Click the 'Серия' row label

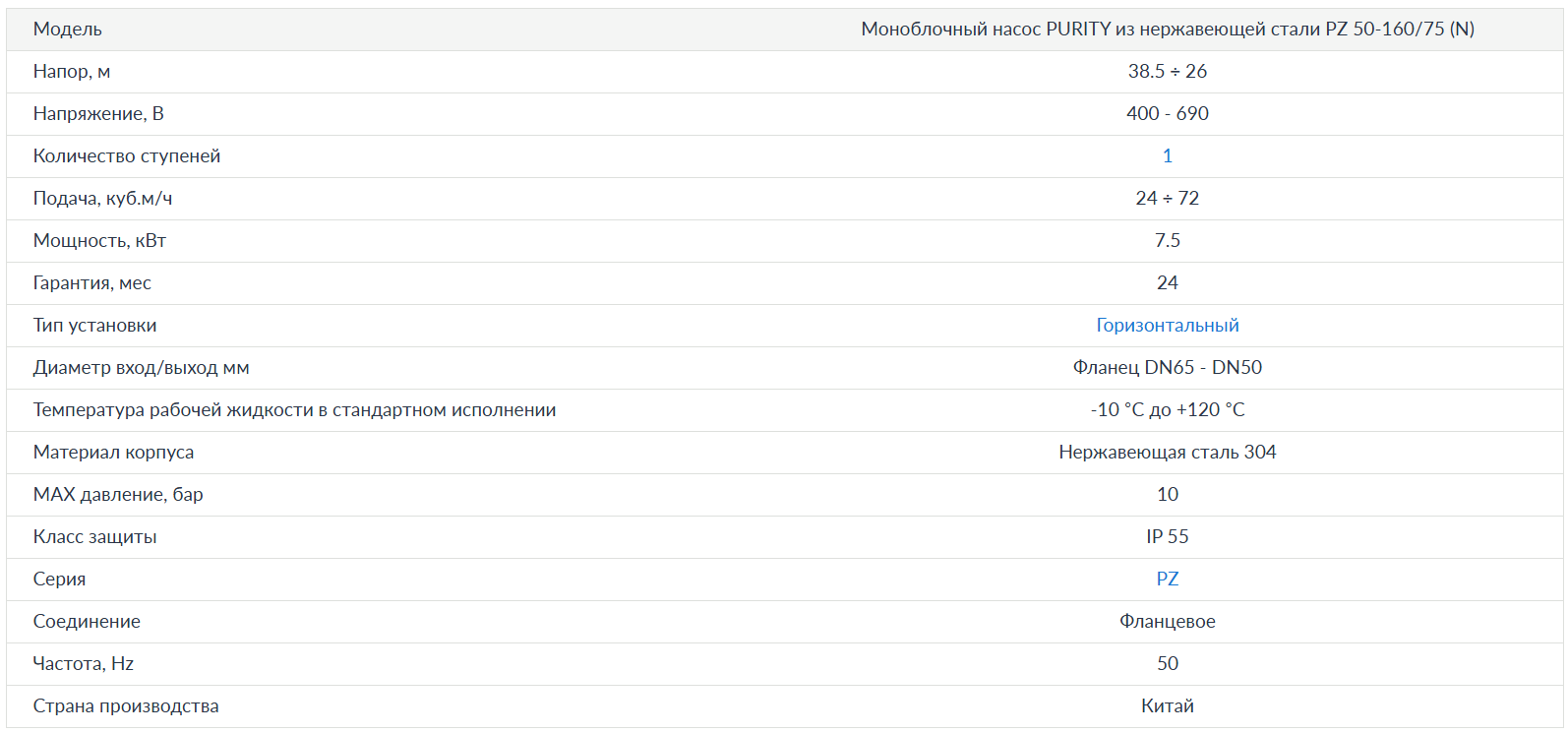(x=59, y=579)
